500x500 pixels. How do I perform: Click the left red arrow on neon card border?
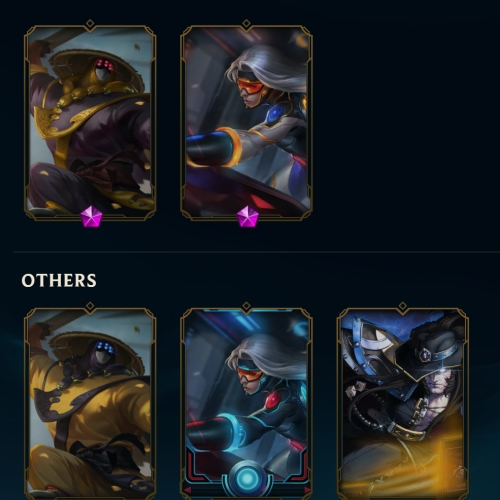187,490
